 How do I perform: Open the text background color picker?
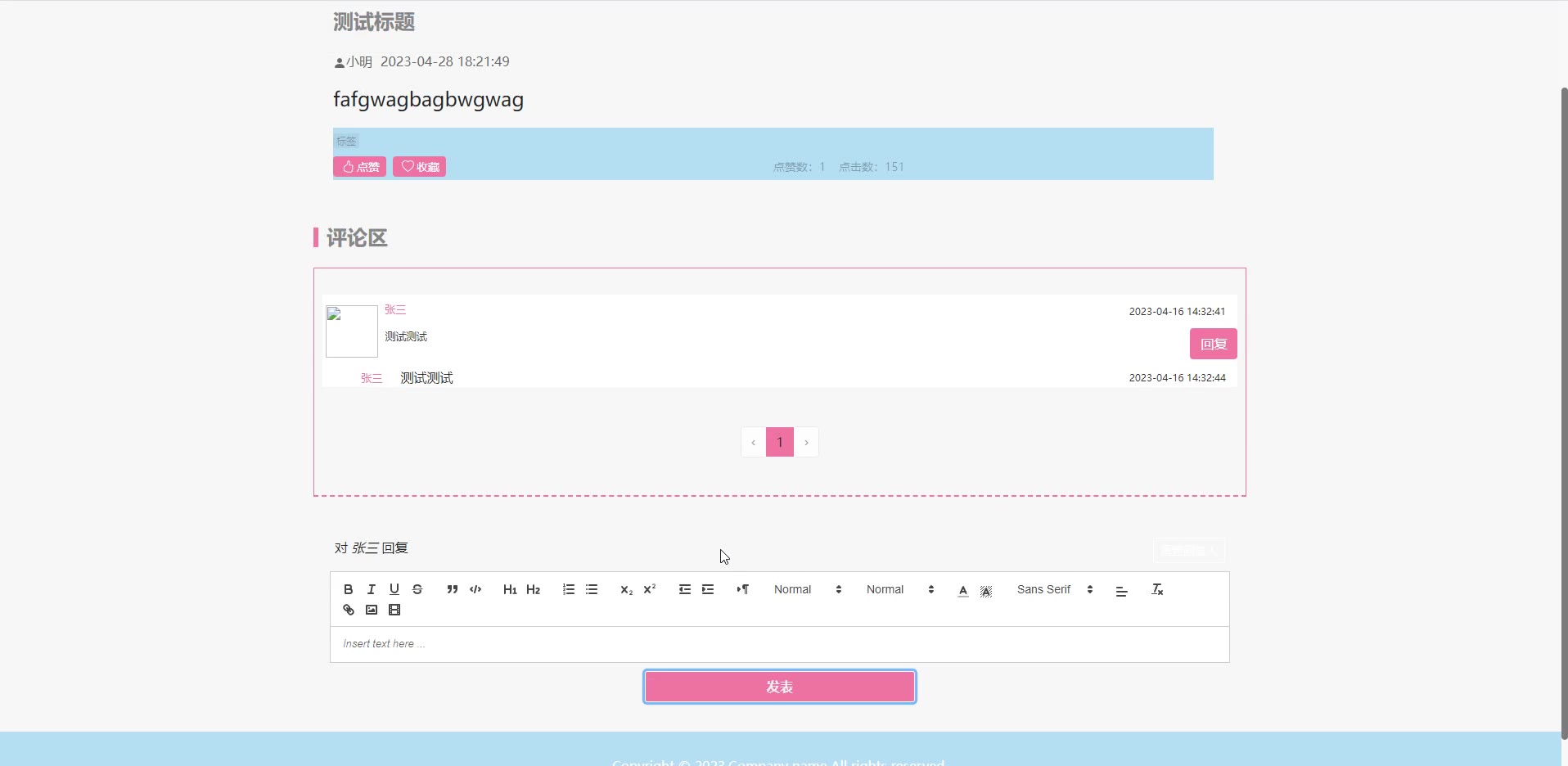(986, 590)
